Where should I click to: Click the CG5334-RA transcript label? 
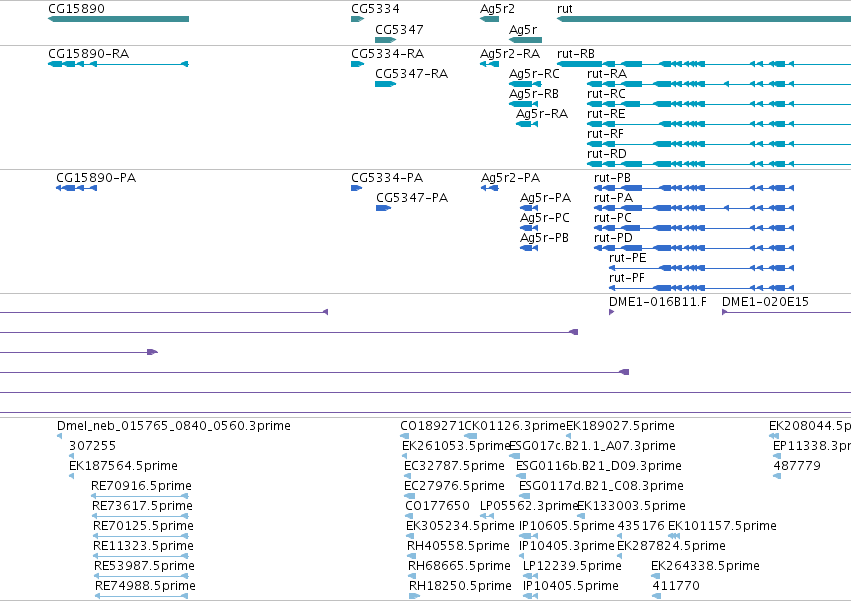pyautogui.click(x=388, y=54)
